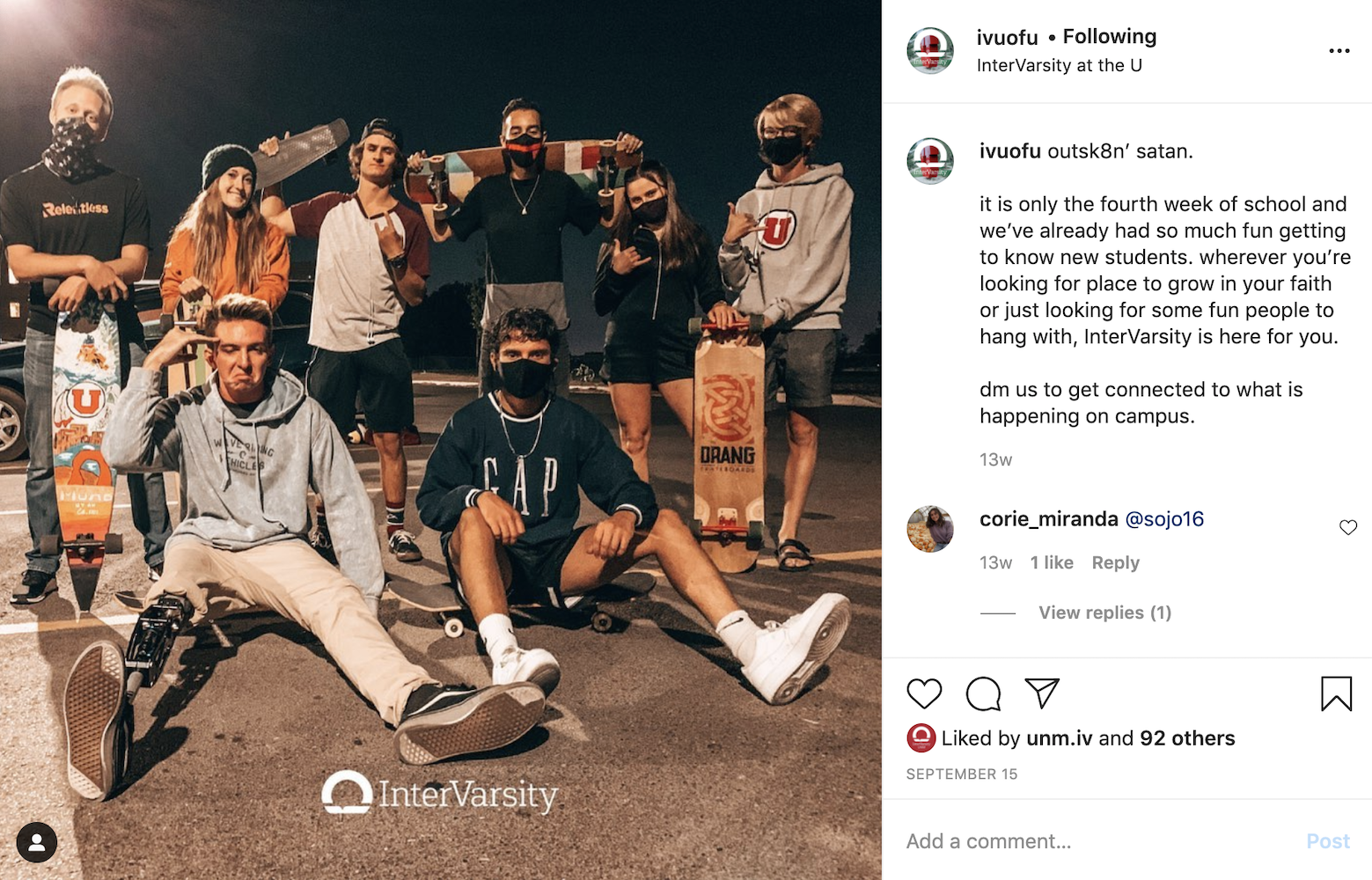View corie_miranda's profile picture
Image resolution: width=1372 pixels, height=880 pixels.
tap(930, 529)
